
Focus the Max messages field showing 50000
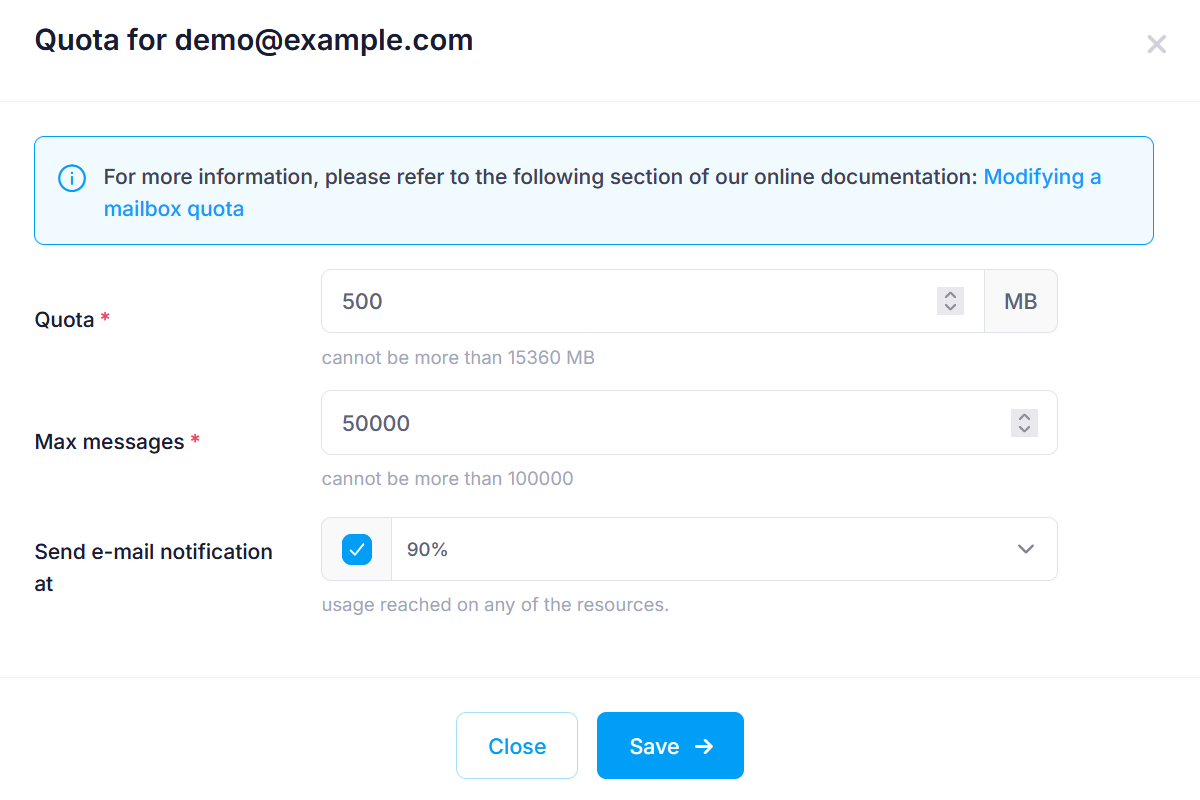[660, 423]
